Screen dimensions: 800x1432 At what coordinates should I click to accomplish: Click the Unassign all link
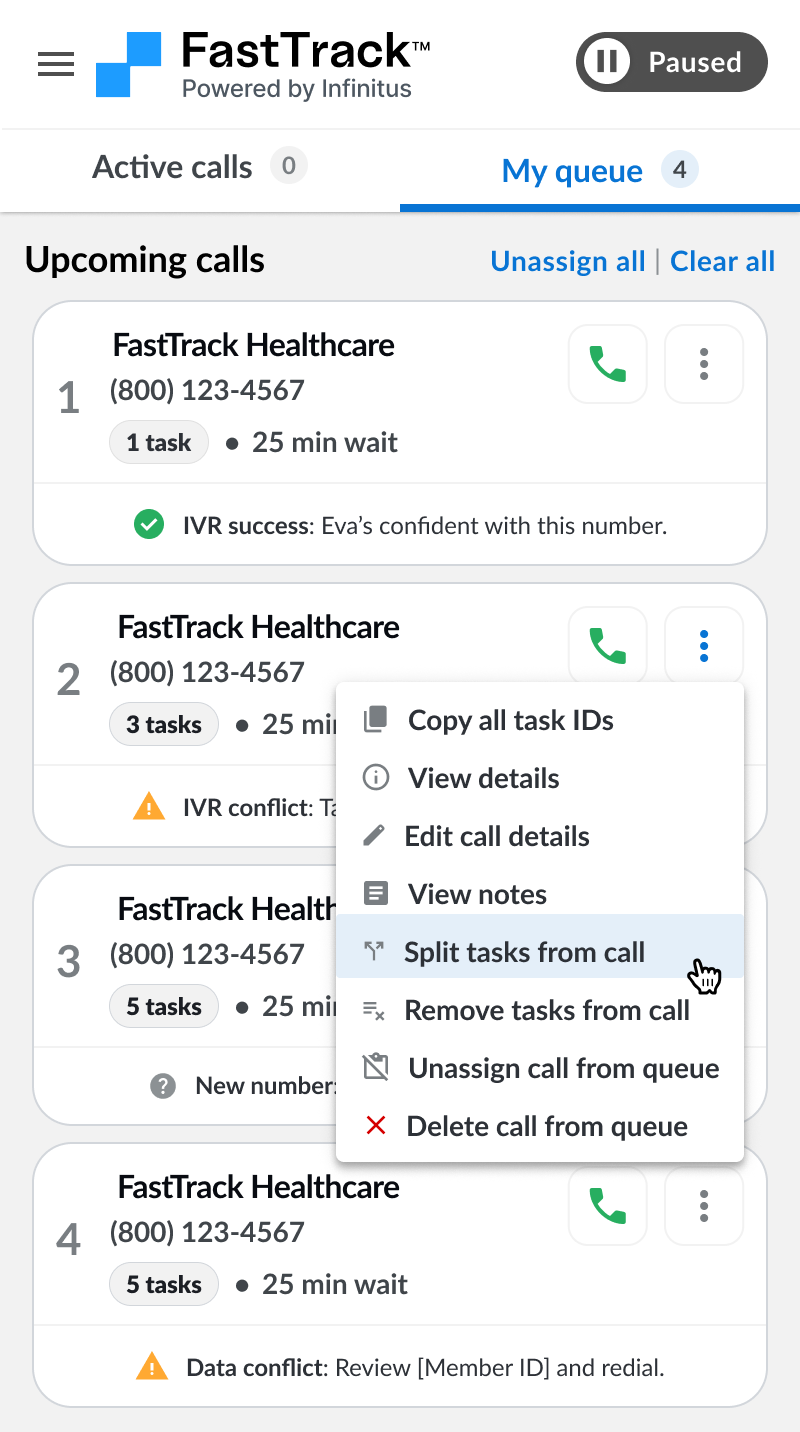click(x=568, y=261)
